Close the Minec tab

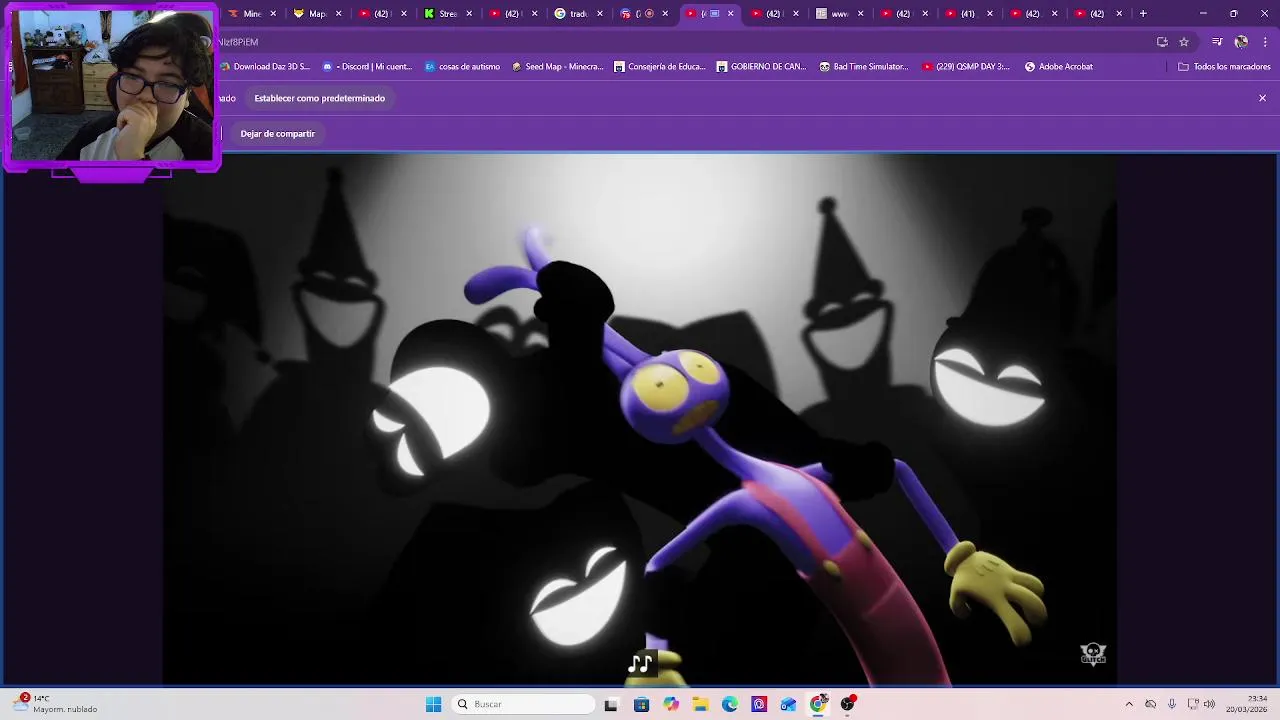pos(273,14)
